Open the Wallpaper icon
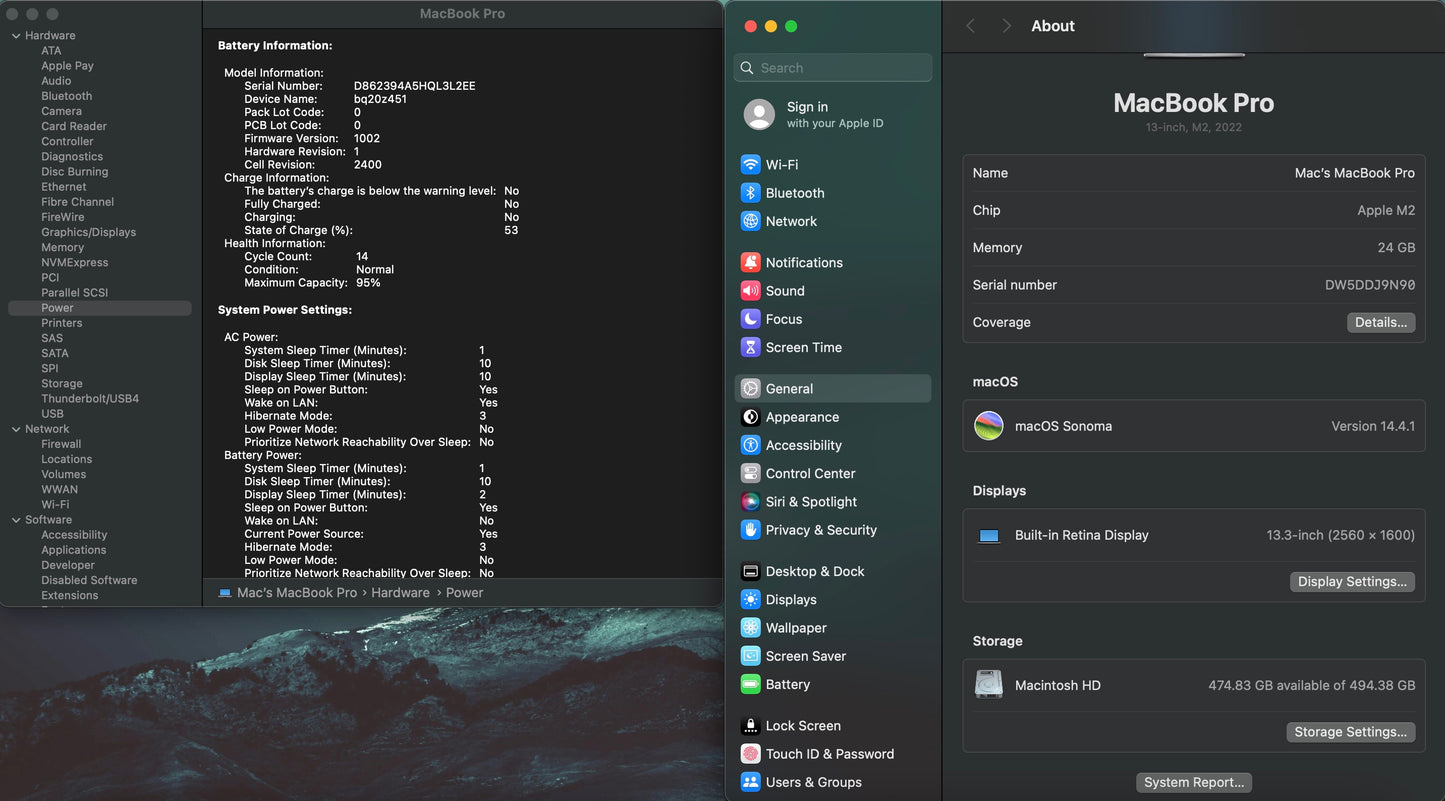This screenshot has height=801, width=1445. pos(750,628)
